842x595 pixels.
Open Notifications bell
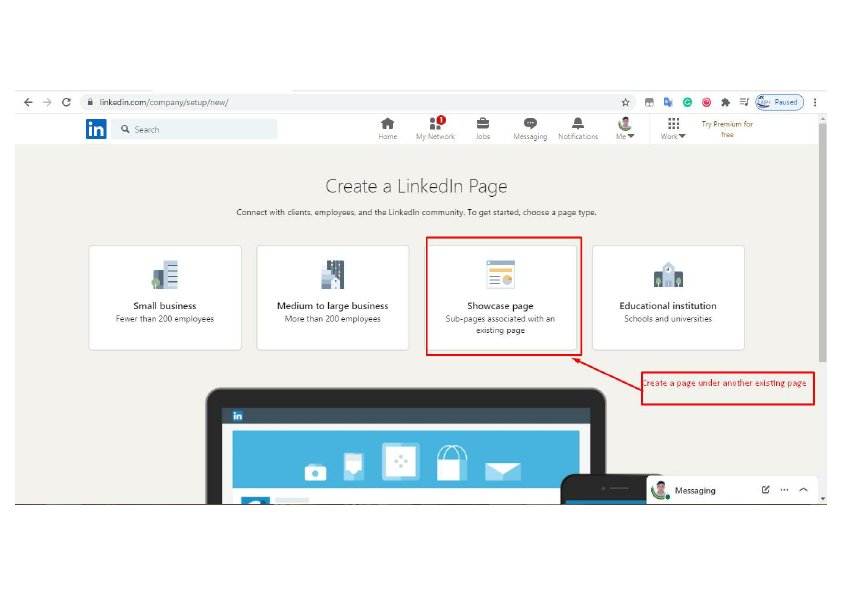click(x=578, y=129)
